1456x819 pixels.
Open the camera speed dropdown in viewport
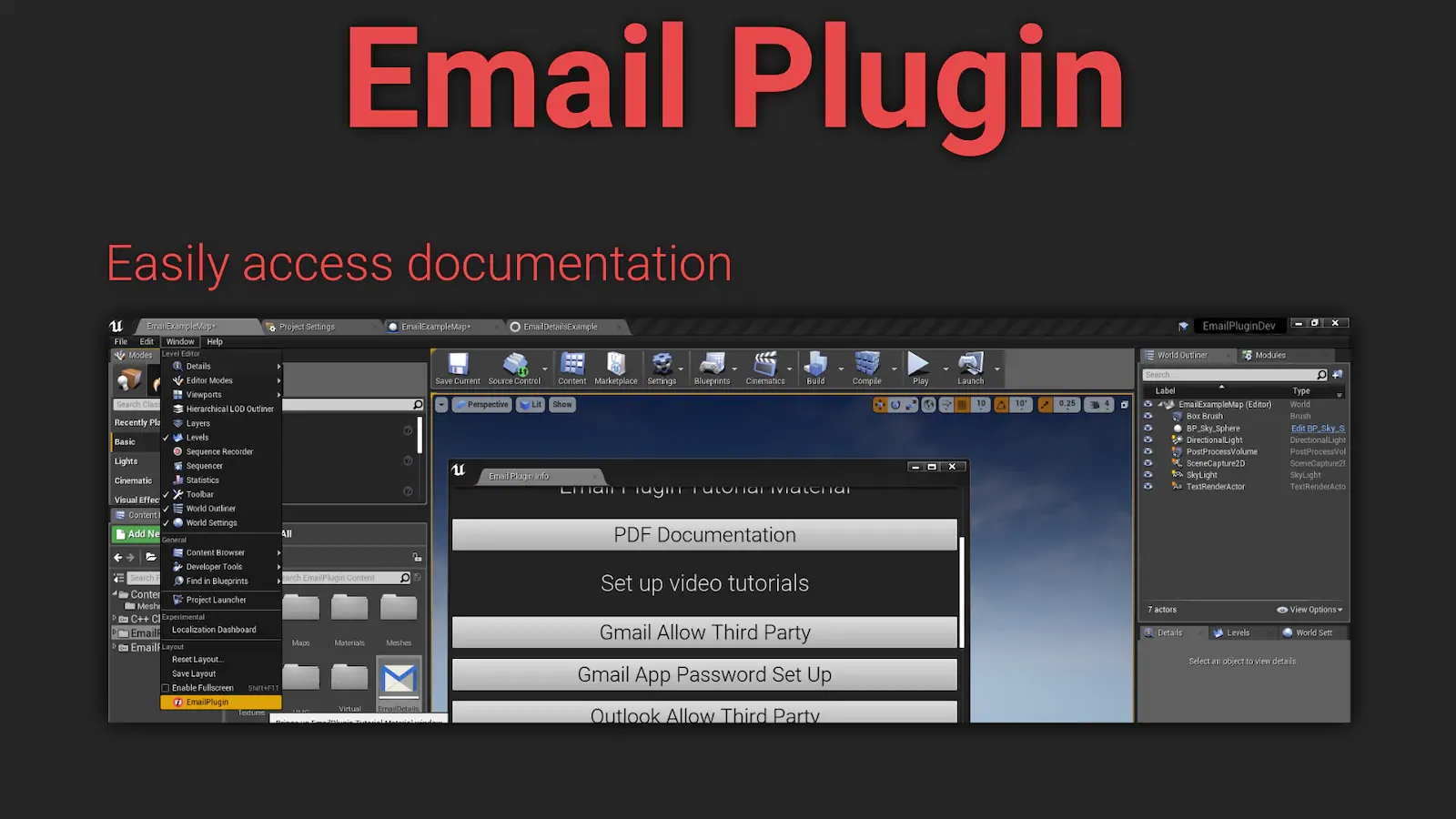(x=1099, y=405)
